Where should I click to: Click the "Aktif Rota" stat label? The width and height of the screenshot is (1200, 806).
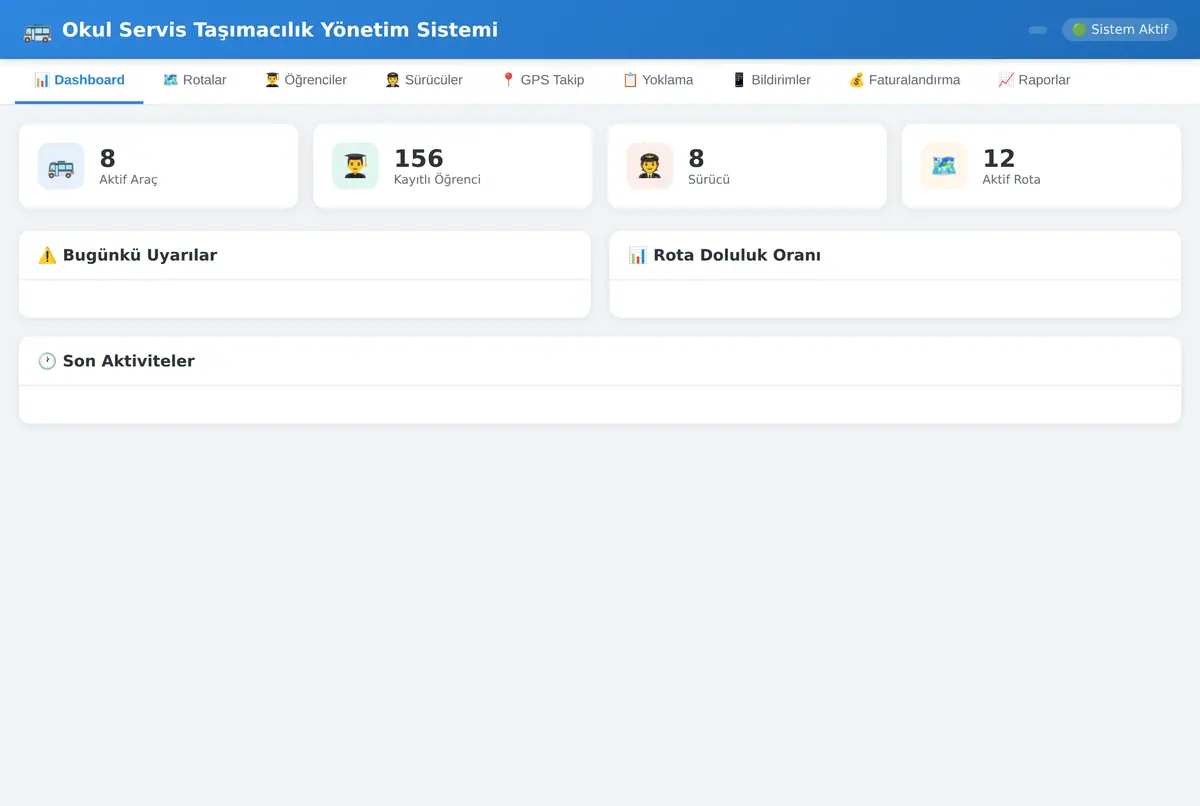pos(1012,180)
